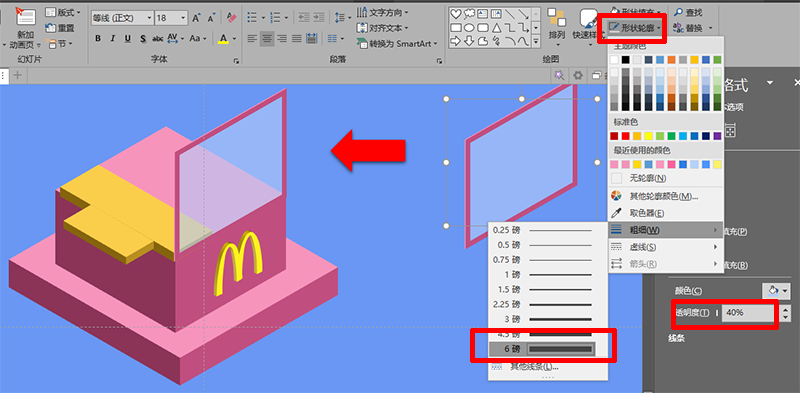This screenshot has height=393, width=800.
Task: Select the curve shape in gallery
Action: [523, 41]
